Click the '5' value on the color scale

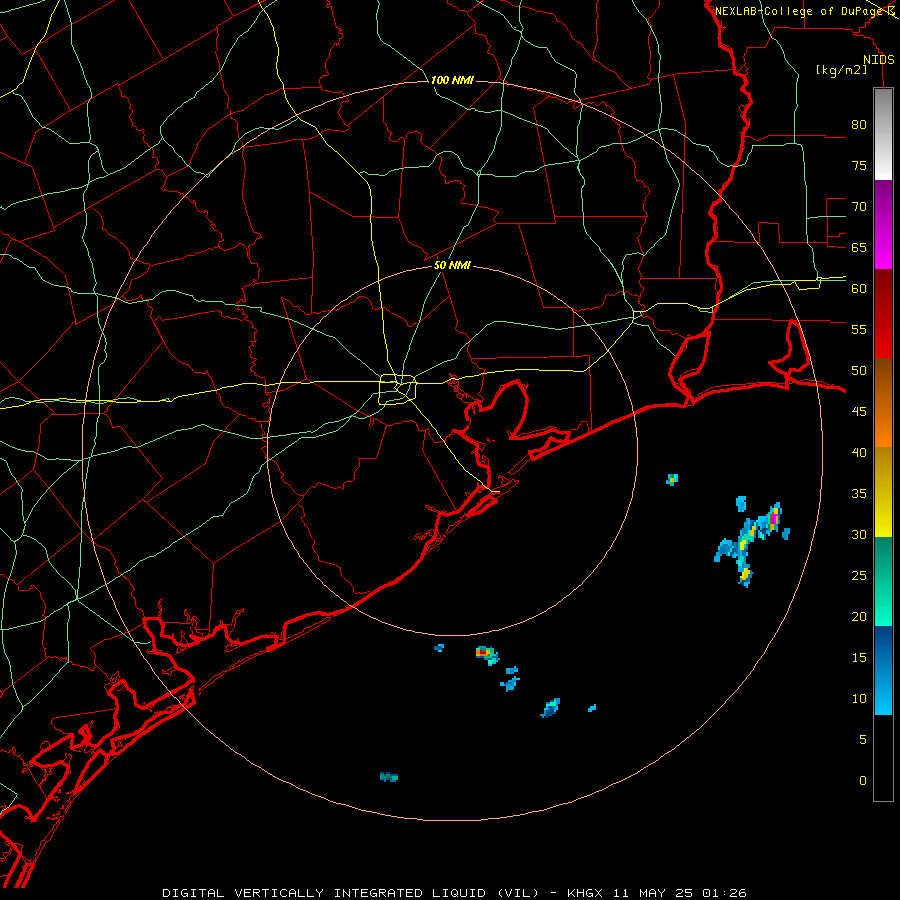(863, 739)
